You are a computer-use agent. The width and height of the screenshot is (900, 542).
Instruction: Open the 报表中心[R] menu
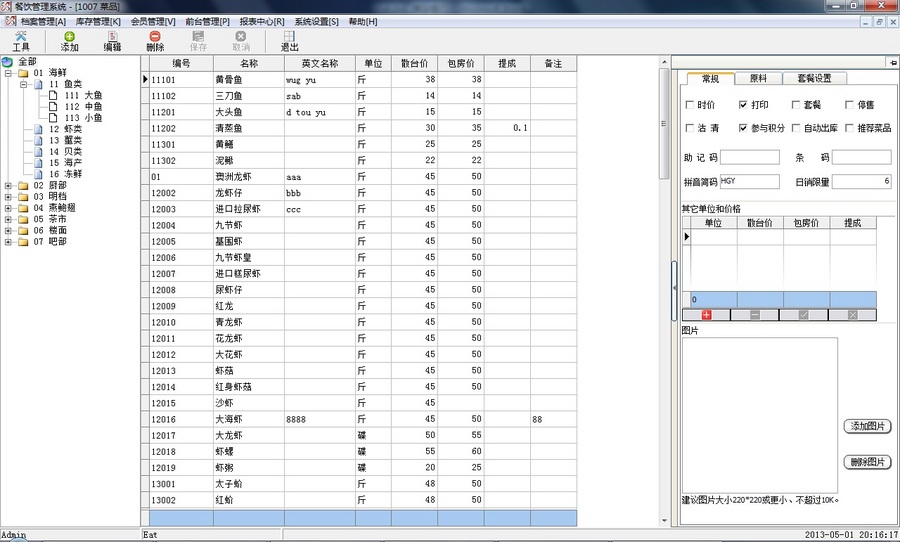coord(262,21)
